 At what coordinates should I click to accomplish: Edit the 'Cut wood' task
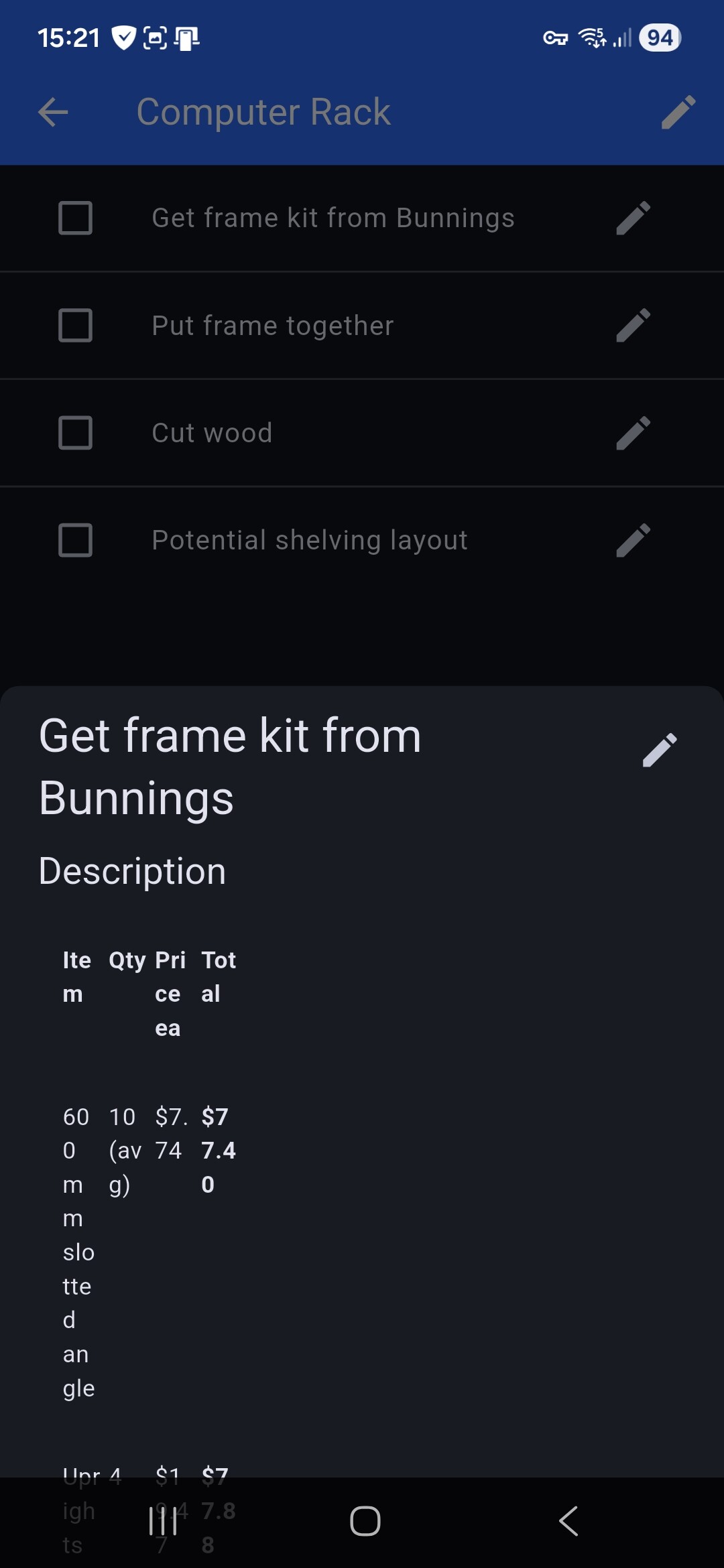[633, 433]
